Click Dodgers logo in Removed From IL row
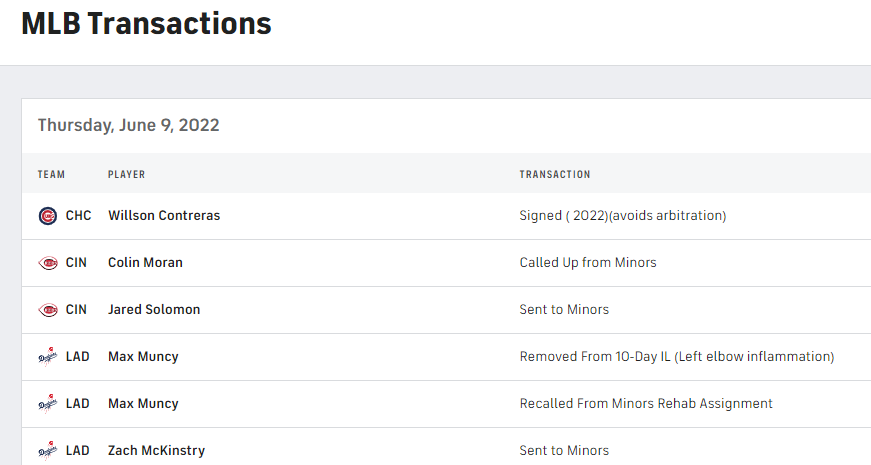This screenshot has height=465, width=871. point(48,357)
